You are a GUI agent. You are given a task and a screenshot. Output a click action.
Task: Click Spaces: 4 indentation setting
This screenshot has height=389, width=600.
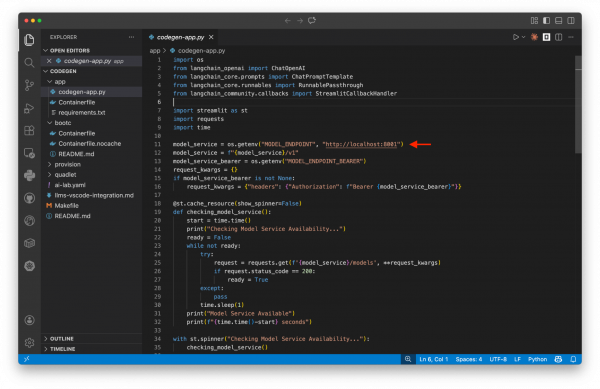469,359
